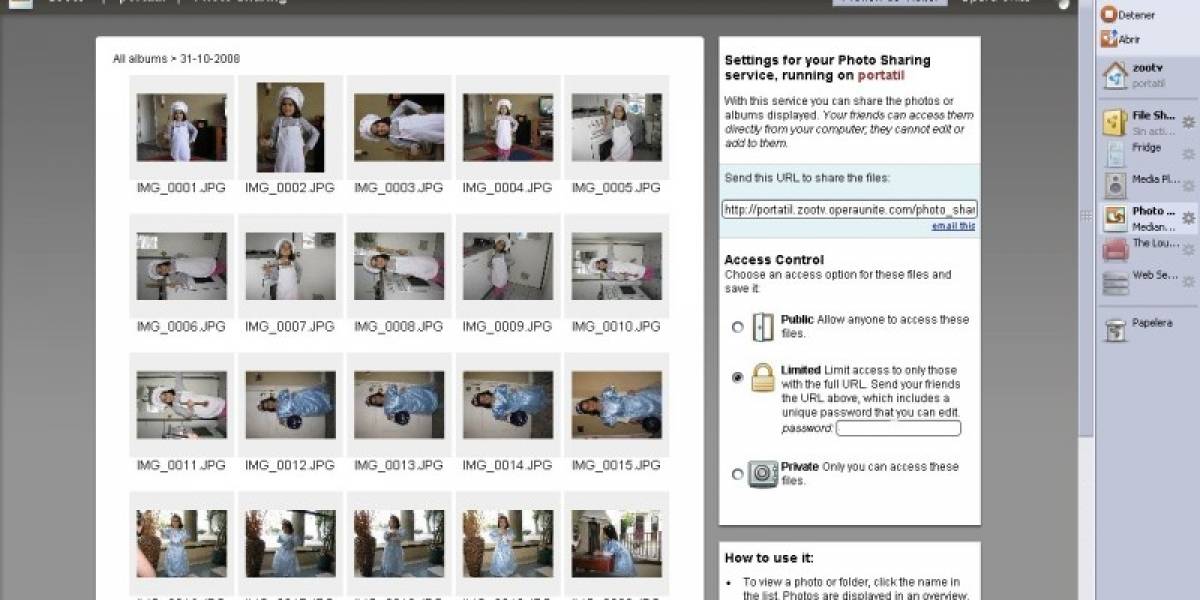The height and width of the screenshot is (600, 1200).
Task: Click the gear next to Fridge
Action: coord(1188,154)
